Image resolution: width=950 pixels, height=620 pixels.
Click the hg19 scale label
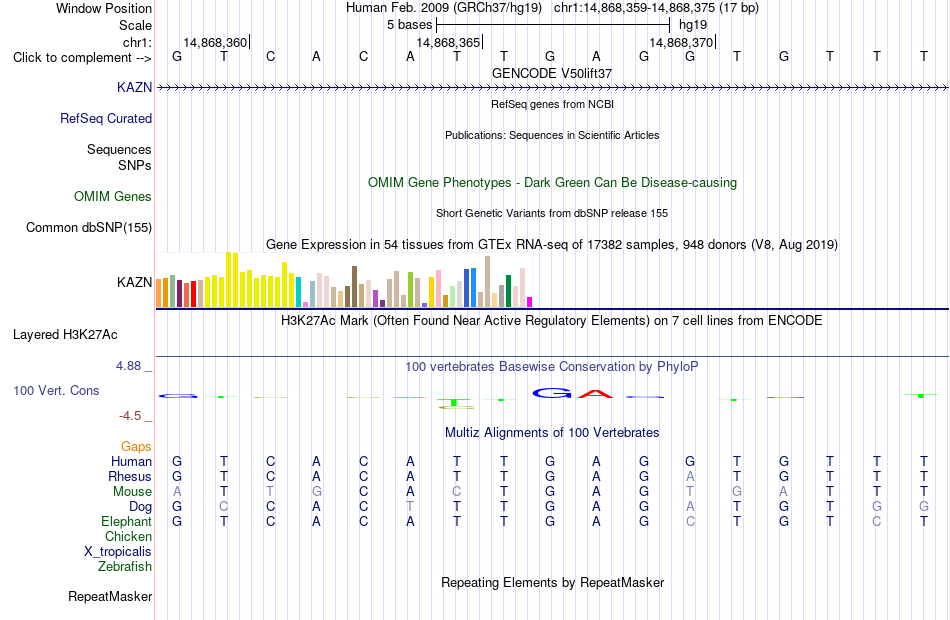click(x=693, y=25)
